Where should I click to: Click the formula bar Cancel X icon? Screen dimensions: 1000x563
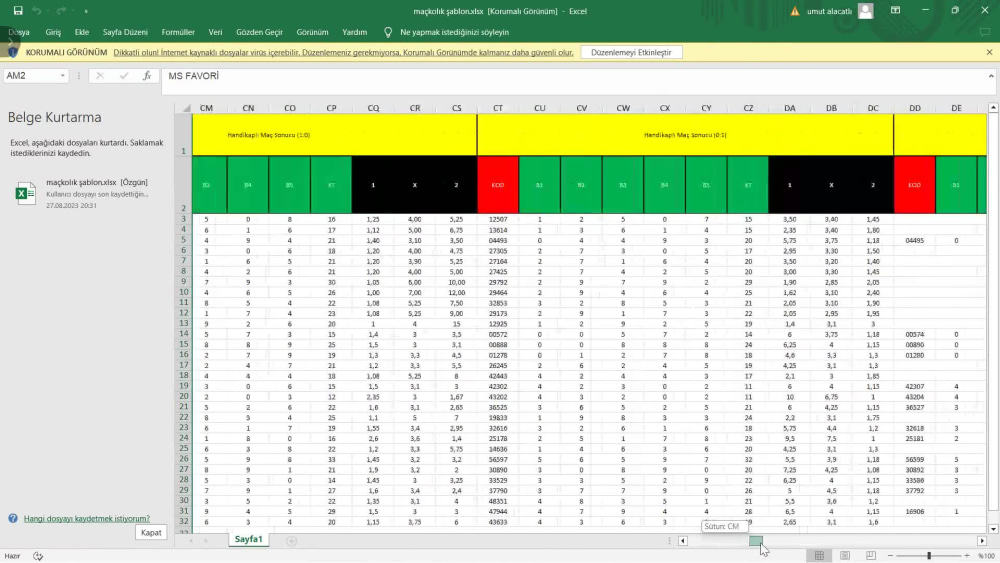pos(100,76)
